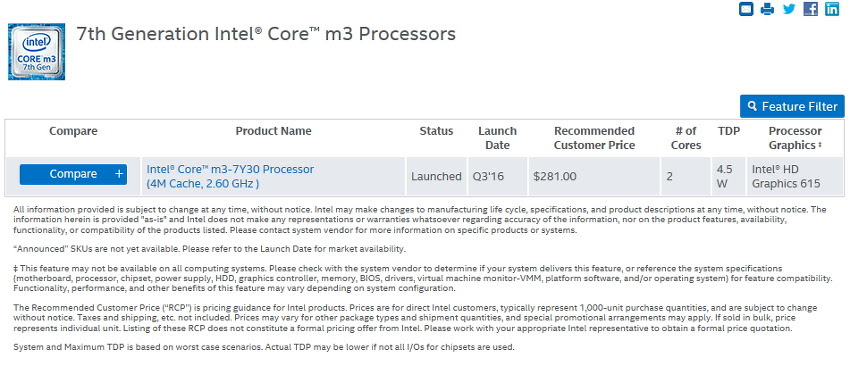Select the $281.00 price cell
Image resolution: width=850 pixels, height=366 pixels.
pyautogui.click(x=594, y=176)
